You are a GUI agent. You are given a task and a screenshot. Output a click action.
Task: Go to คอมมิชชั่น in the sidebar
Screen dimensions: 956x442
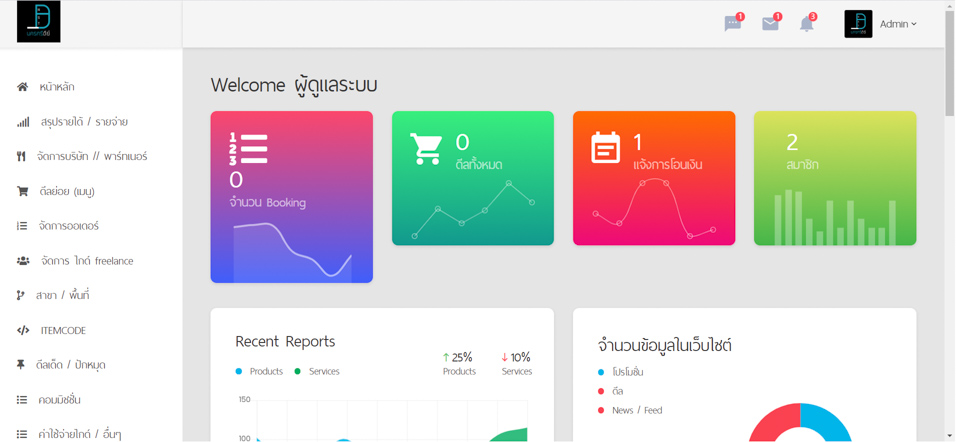[59, 400]
